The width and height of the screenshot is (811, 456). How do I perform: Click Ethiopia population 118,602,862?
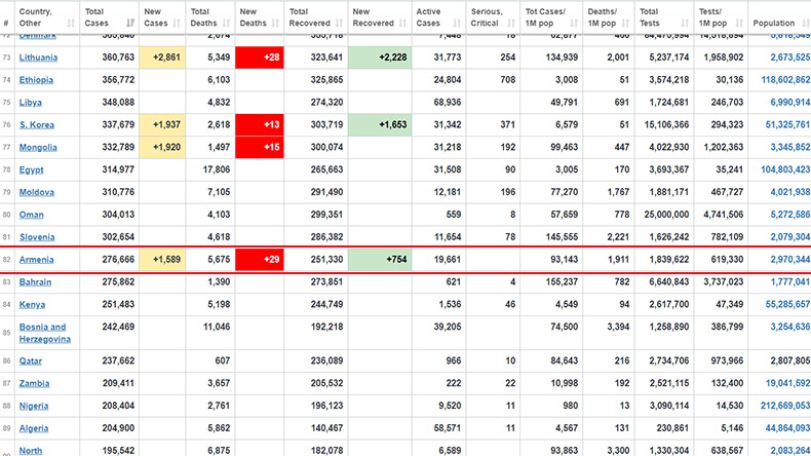pyautogui.click(x=786, y=80)
